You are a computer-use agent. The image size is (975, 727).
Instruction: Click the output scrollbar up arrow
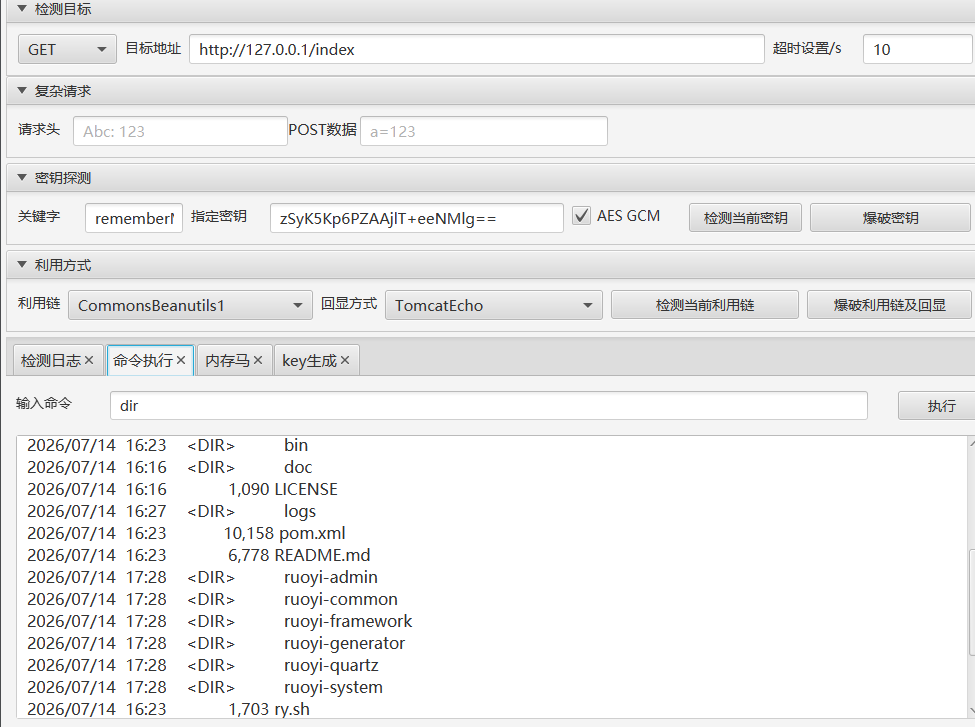click(971, 443)
